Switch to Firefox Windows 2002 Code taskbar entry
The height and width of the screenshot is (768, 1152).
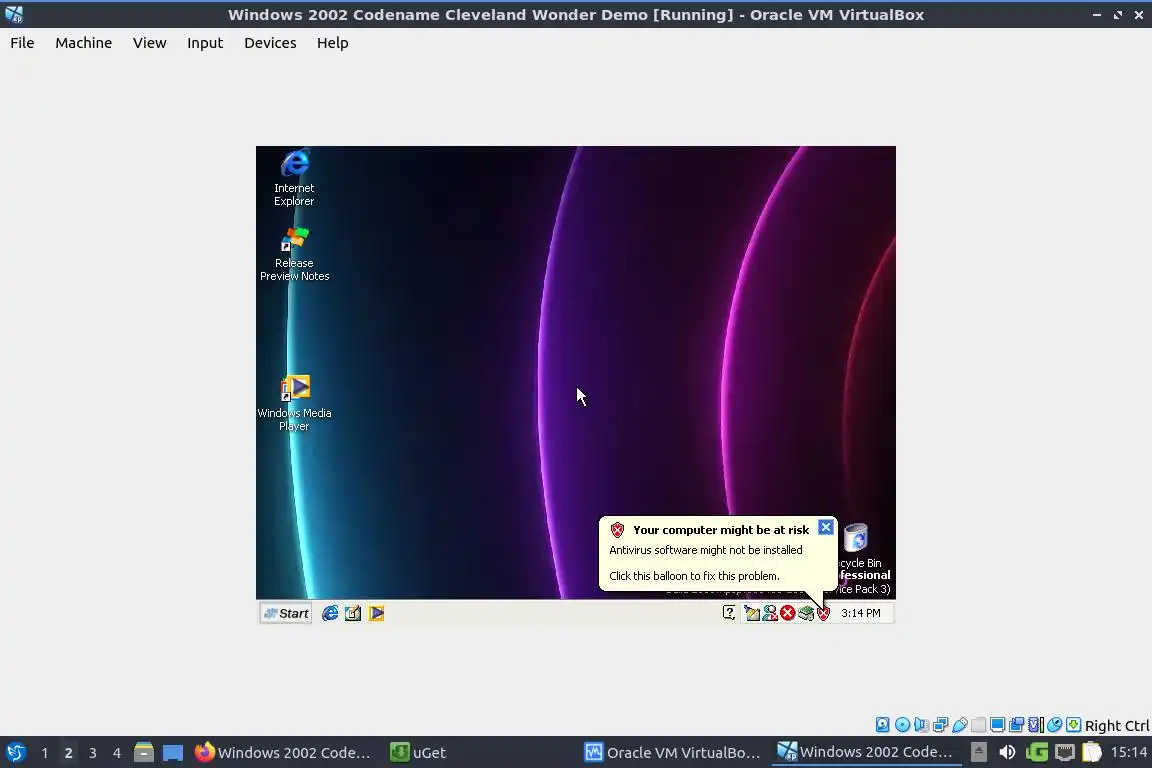coord(283,753)
